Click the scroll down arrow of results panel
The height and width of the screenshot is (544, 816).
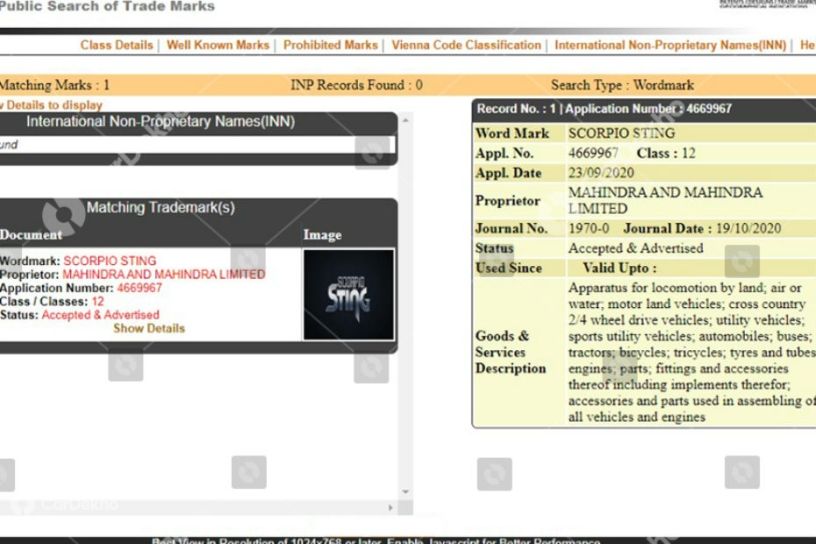(406, 491)
